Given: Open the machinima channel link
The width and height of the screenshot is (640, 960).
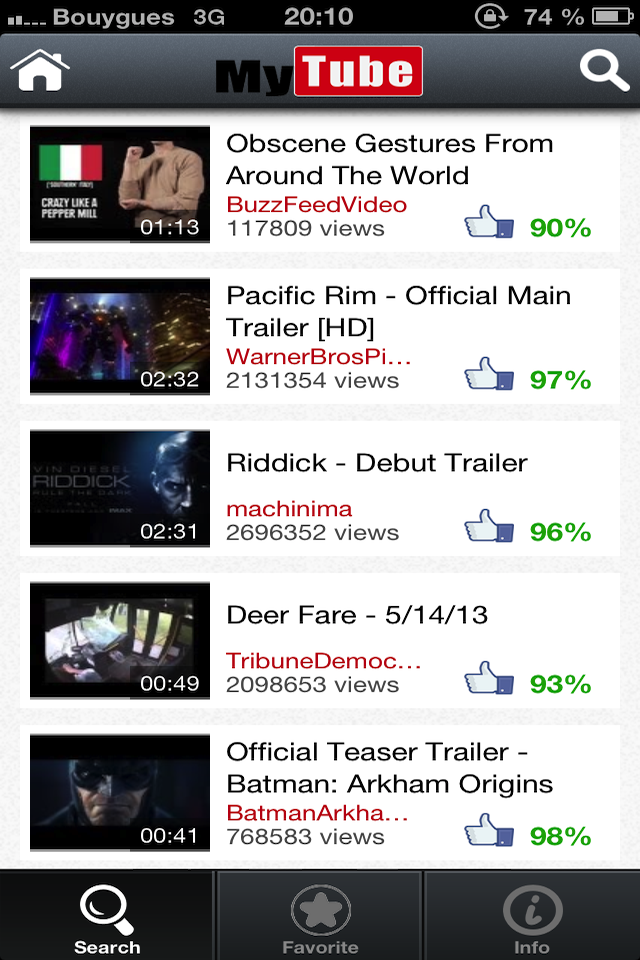Looking at the screenshot, I should pyautogui.click(x=289, y=509).
